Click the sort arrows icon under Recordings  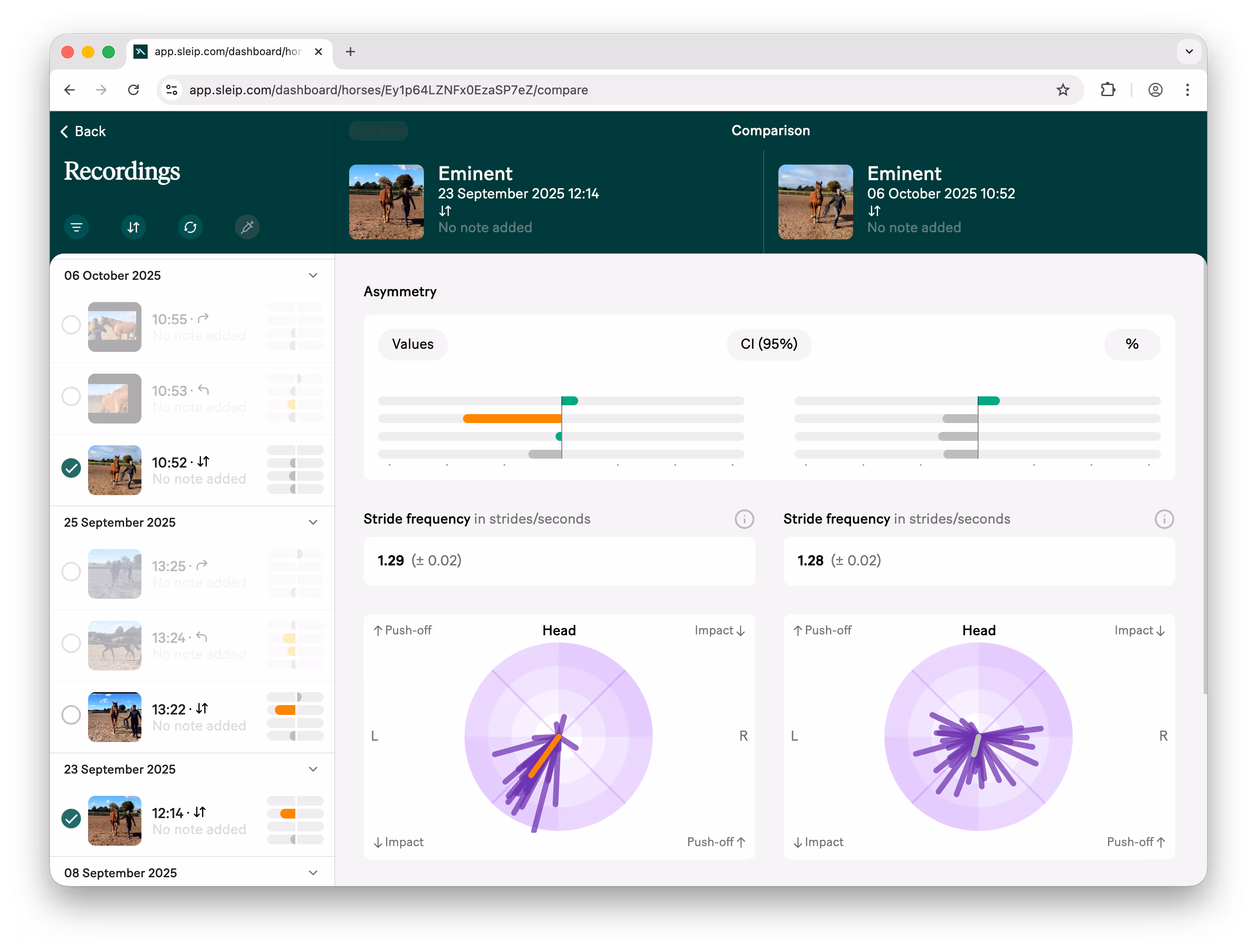[133, 227]
